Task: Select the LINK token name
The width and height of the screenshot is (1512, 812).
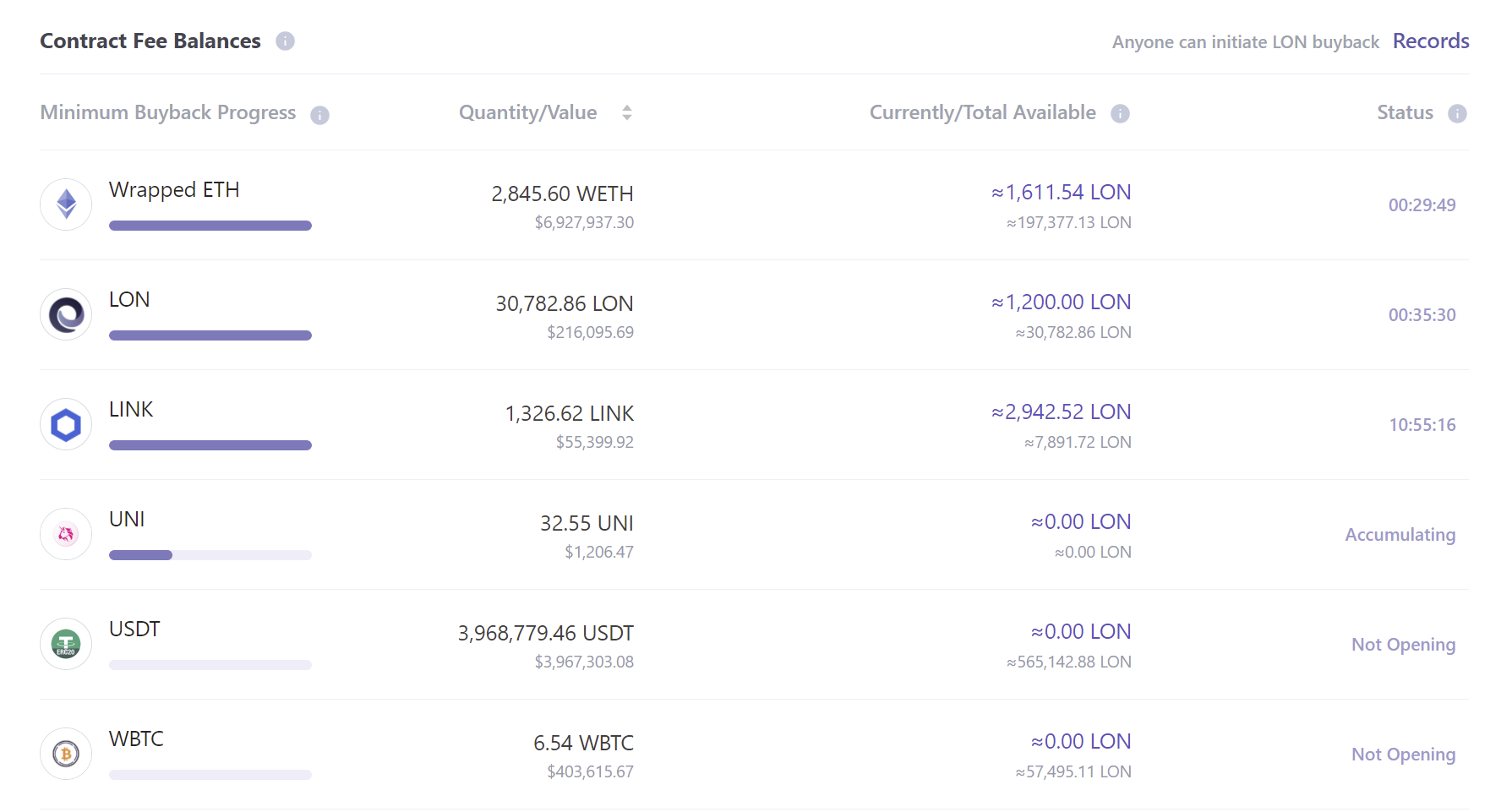Action: pos(131,410)
